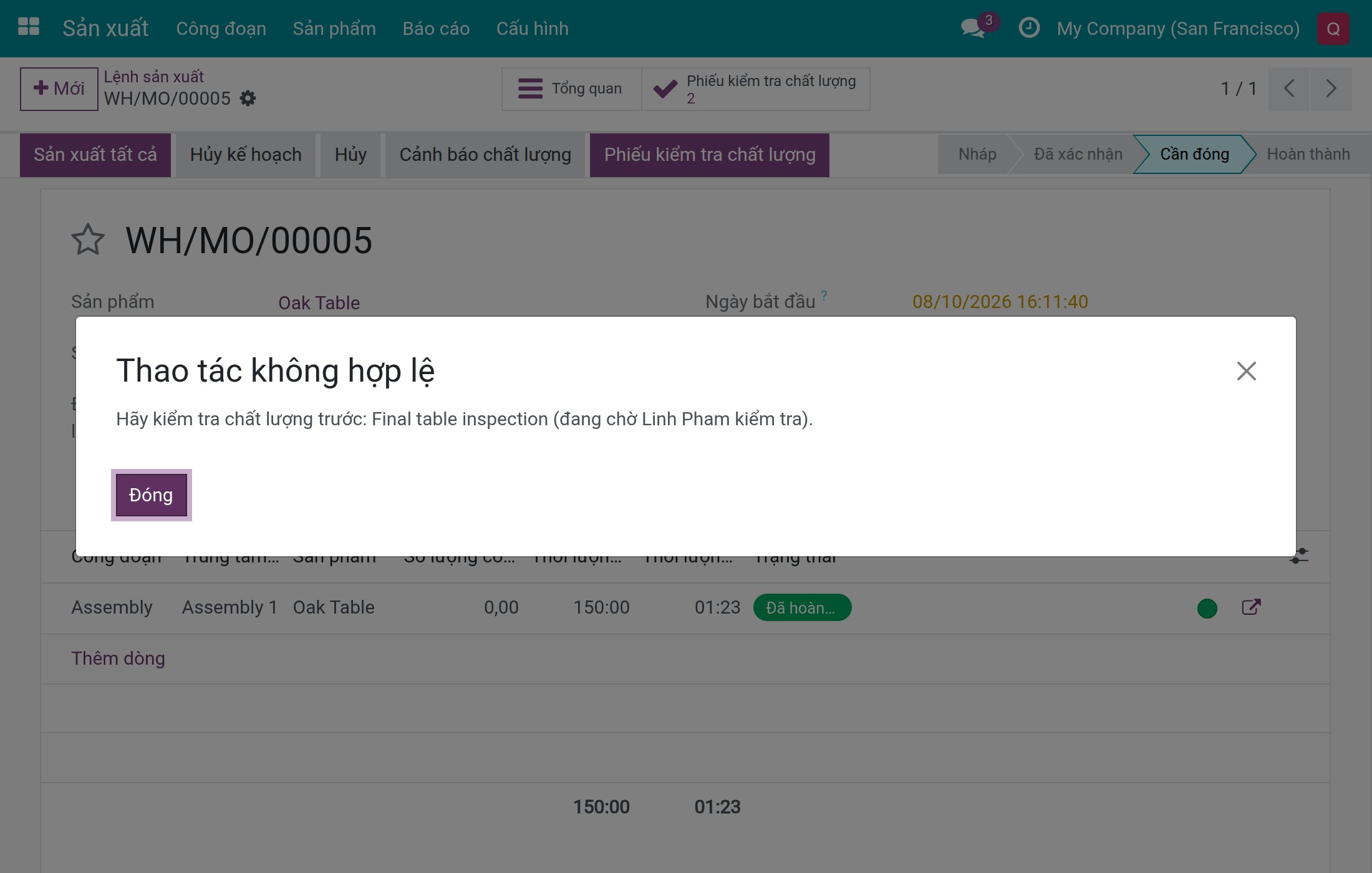This screenshot has width=1372, height=873.
Task: Open the main apps grid menu
Action: pyautogui.click(x=29, y=28)
